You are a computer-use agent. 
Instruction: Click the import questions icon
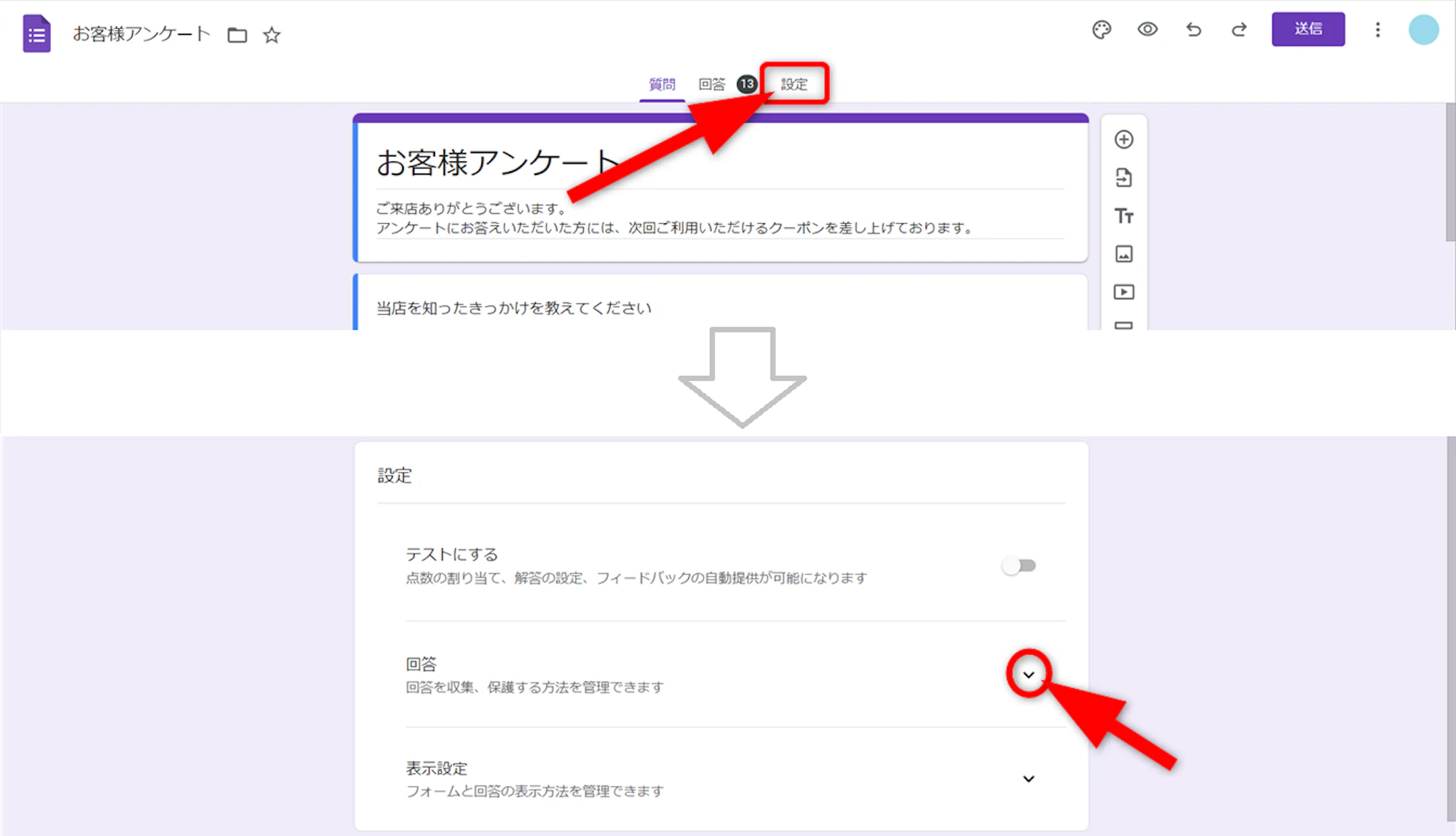coord(1123,178)
